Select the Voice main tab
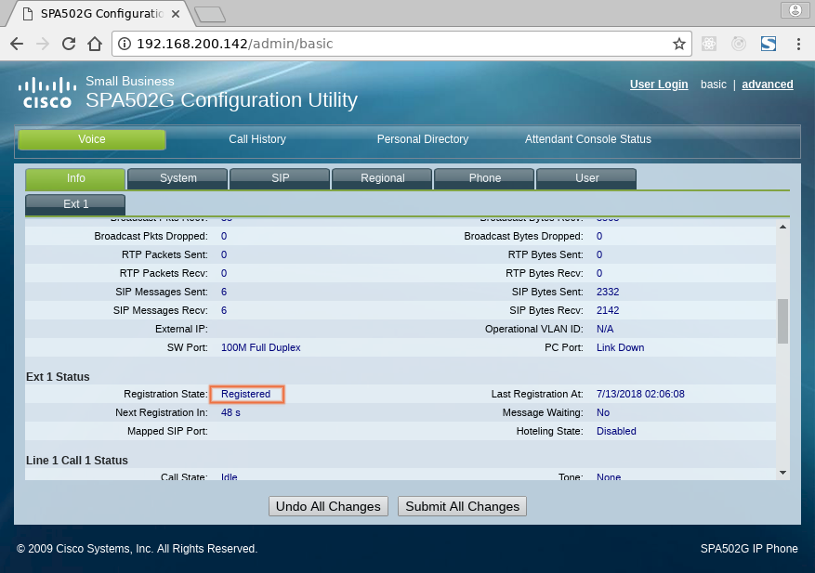Screen dimensions: 815x573 tap(92, 139)
